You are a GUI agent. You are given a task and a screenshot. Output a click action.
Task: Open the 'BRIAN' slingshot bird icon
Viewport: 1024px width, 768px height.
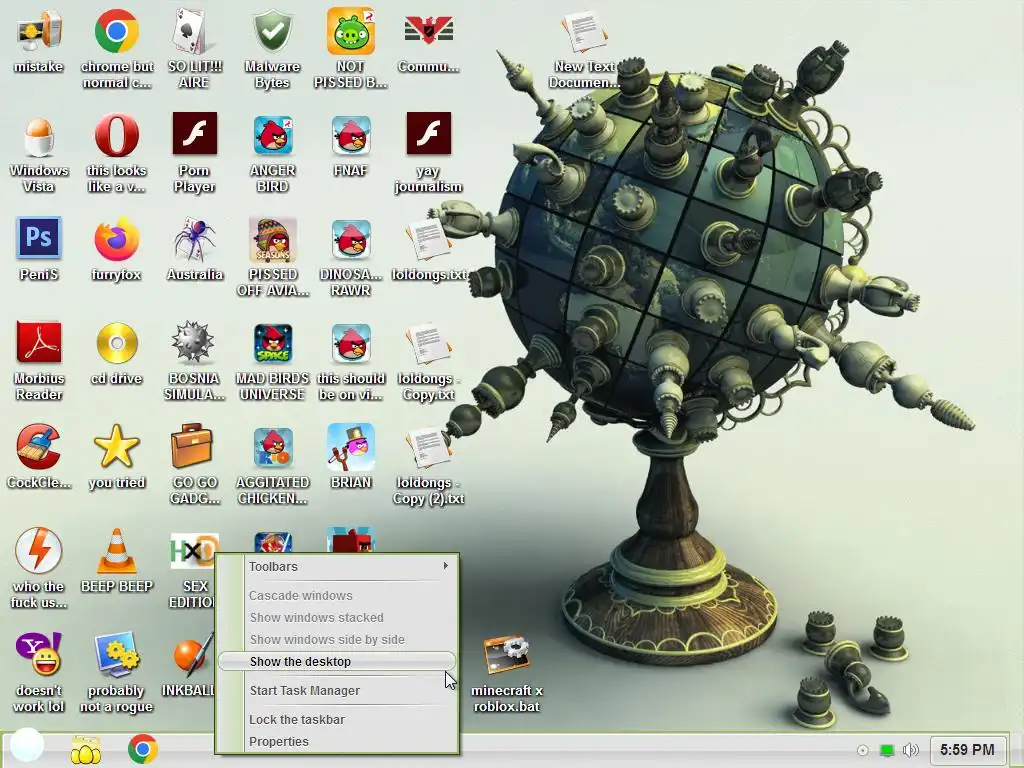[351, 447]
